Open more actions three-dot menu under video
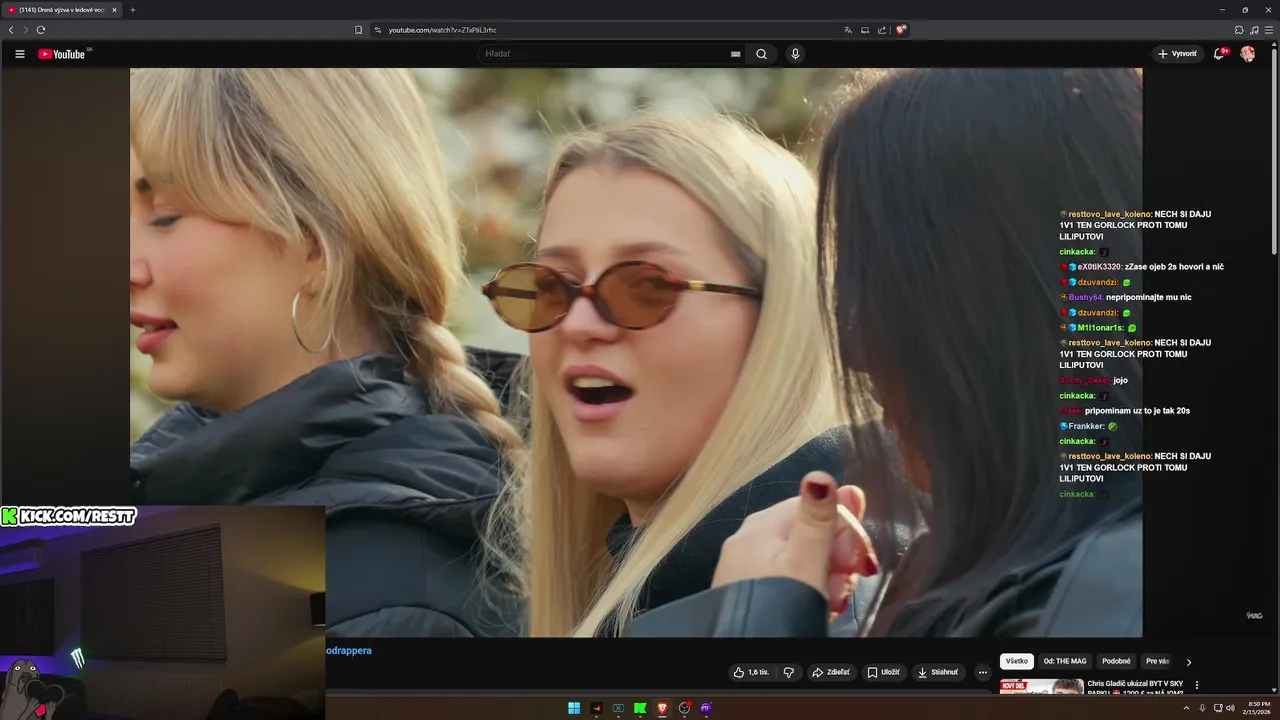The height and width of the screenshot is (720, 1280). [983, 672]
